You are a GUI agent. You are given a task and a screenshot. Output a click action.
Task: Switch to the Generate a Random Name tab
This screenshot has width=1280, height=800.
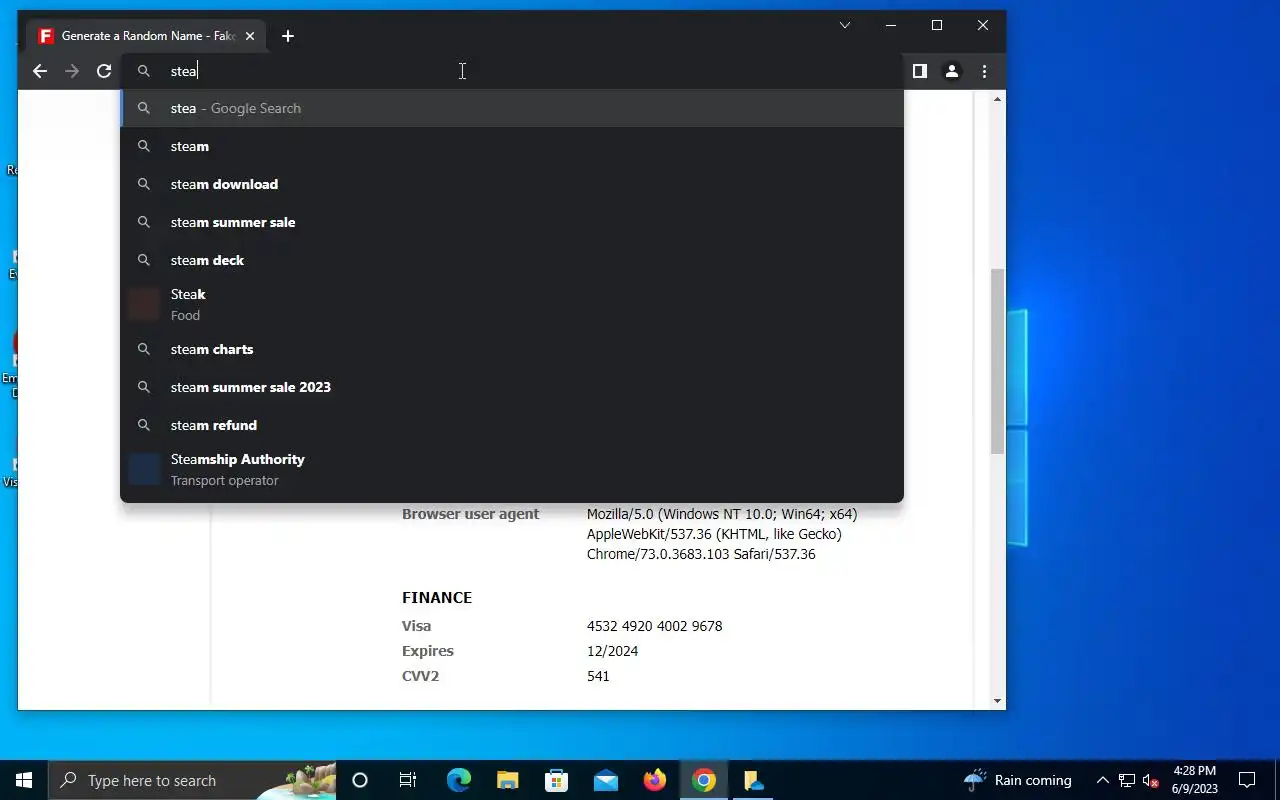pyautogui.click(x=147, y=36)
